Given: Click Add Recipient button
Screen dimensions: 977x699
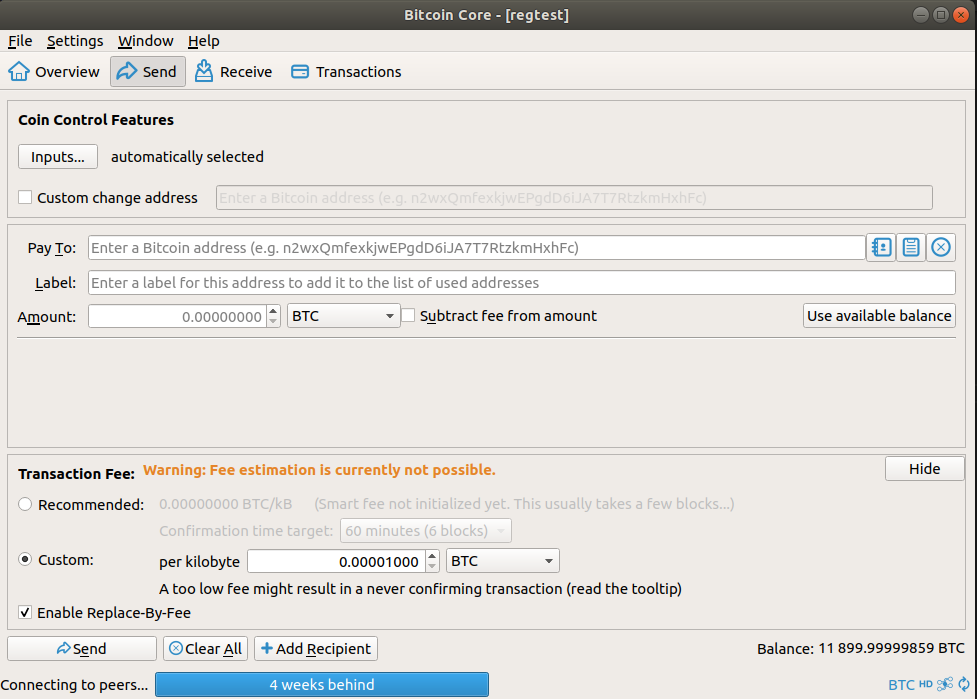Looking at the screenshot, I should pos(316,649).
